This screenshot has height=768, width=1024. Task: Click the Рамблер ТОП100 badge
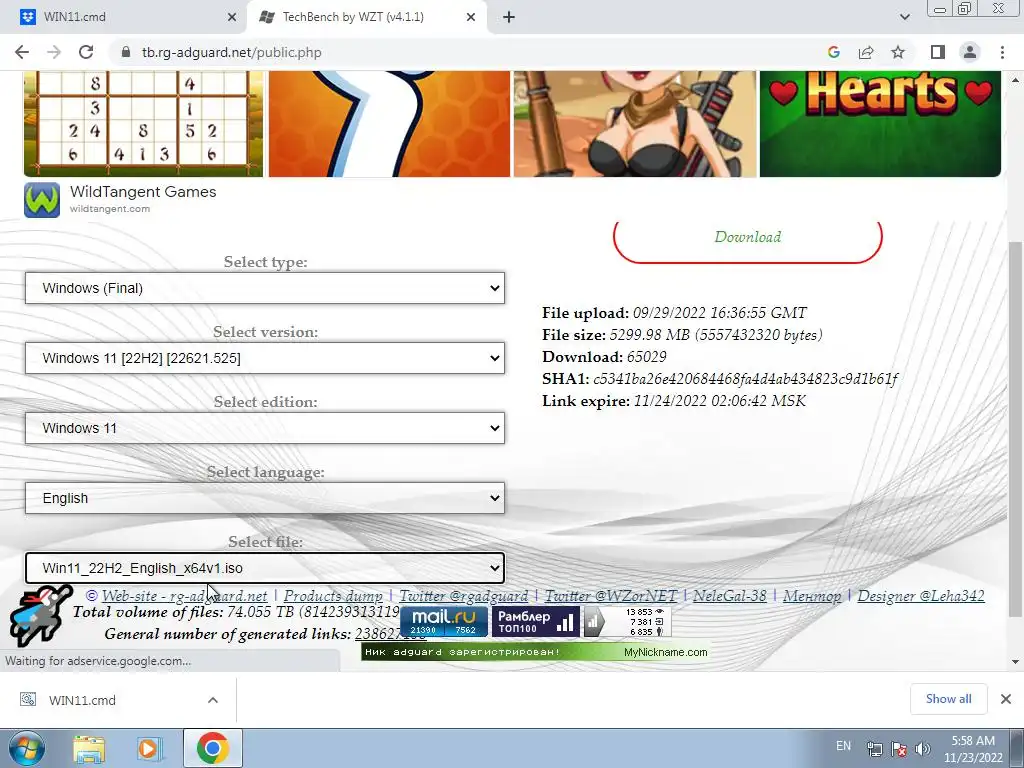click(x=536, y=622)
